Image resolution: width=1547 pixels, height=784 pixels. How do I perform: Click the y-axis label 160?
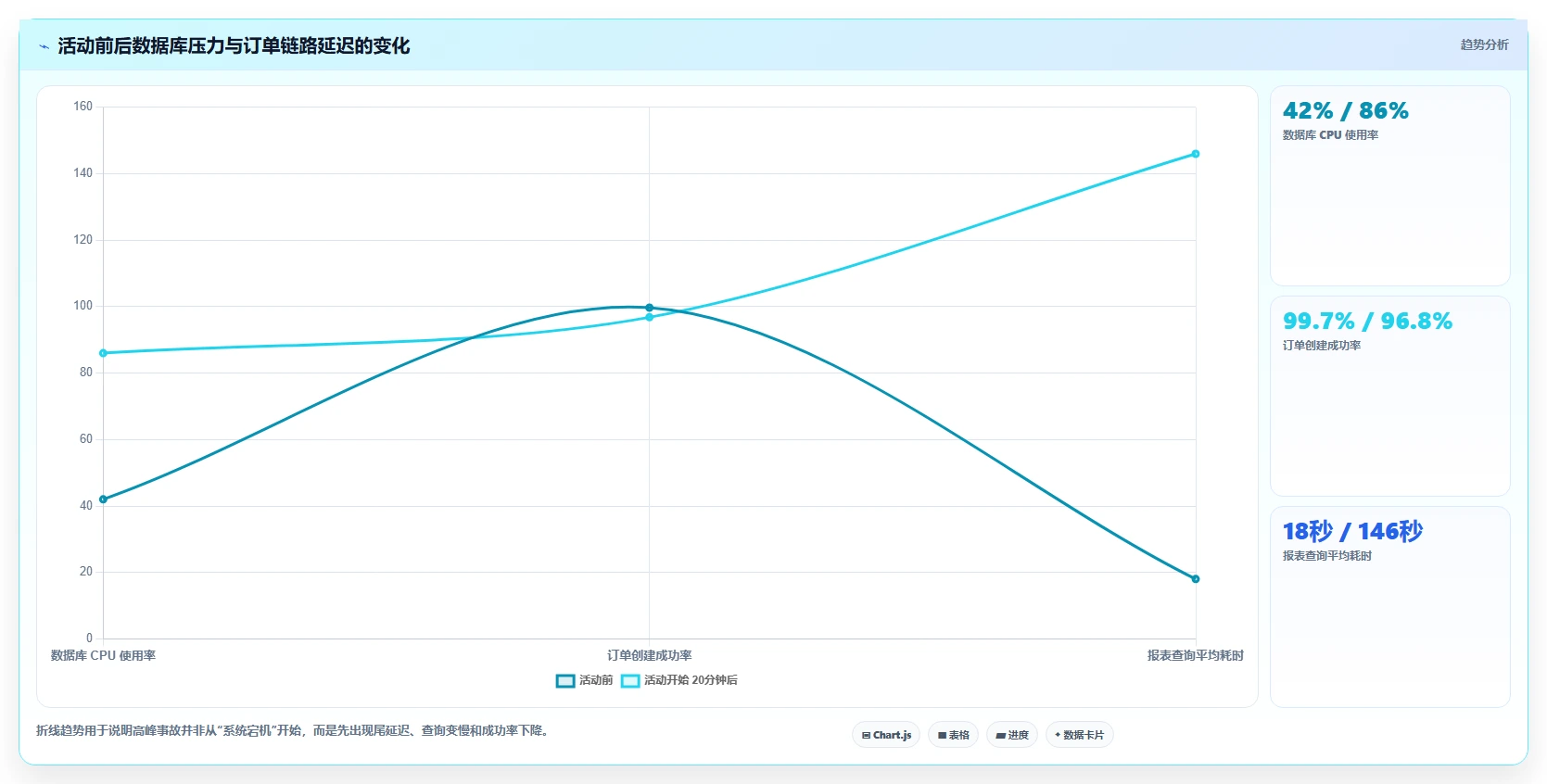click(x=83, y=107)
